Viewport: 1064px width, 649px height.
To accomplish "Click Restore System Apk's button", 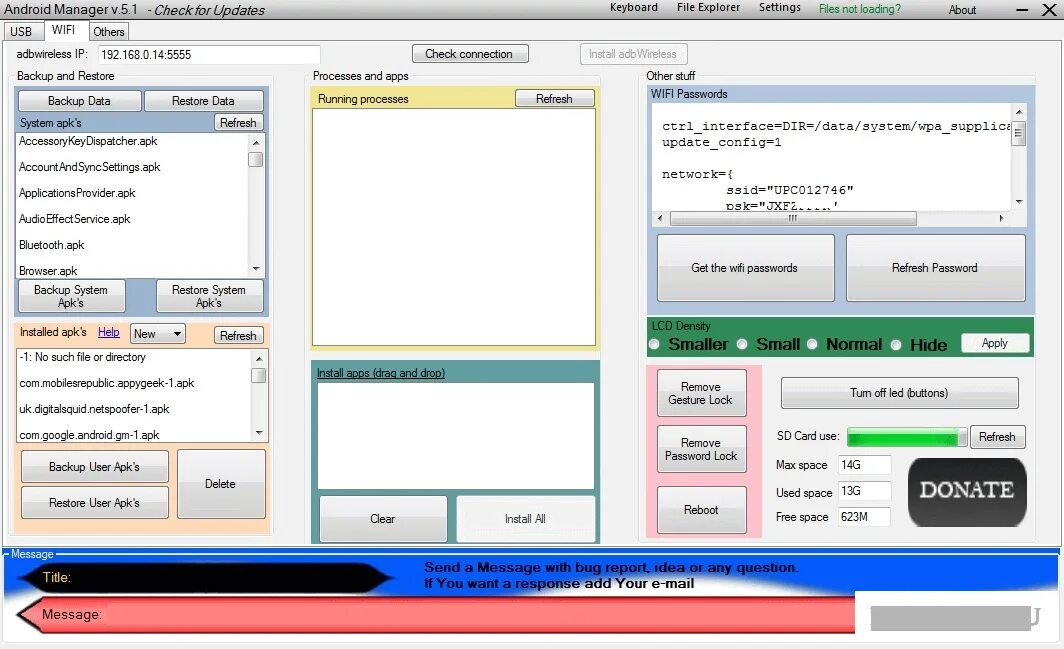I will click(209, 296).
